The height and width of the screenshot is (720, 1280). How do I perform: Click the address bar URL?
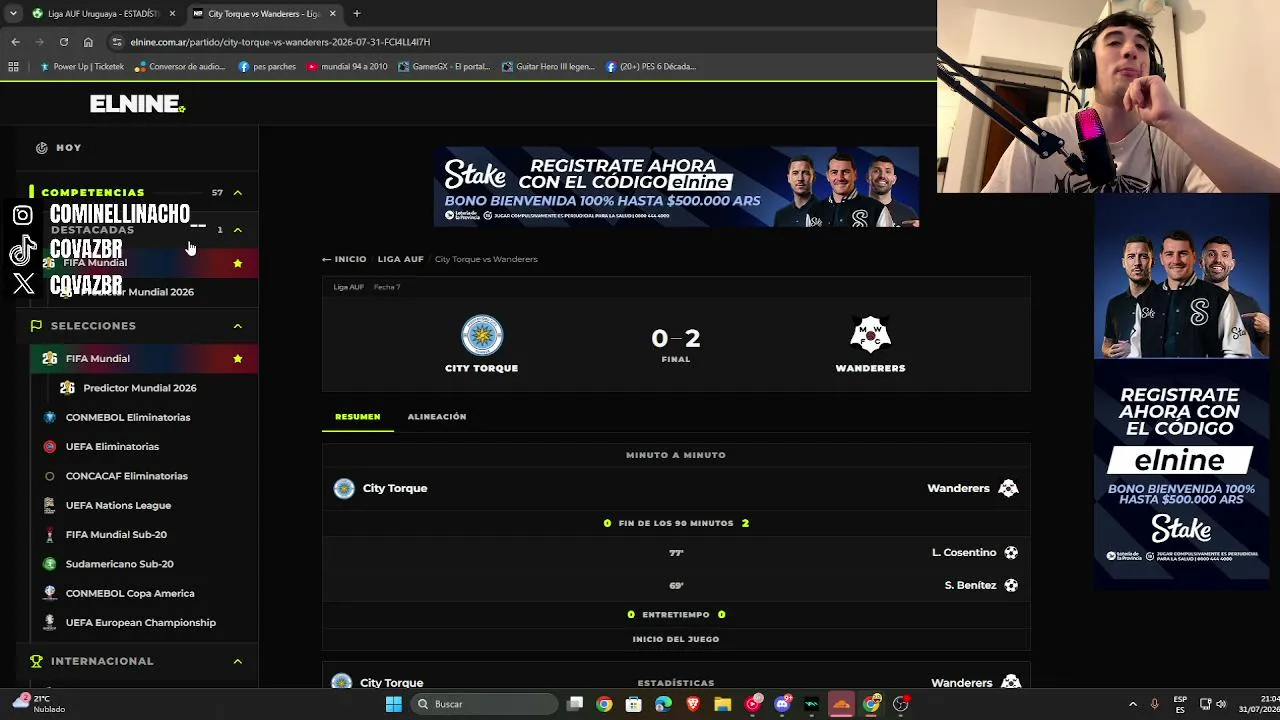pos(280,42)
